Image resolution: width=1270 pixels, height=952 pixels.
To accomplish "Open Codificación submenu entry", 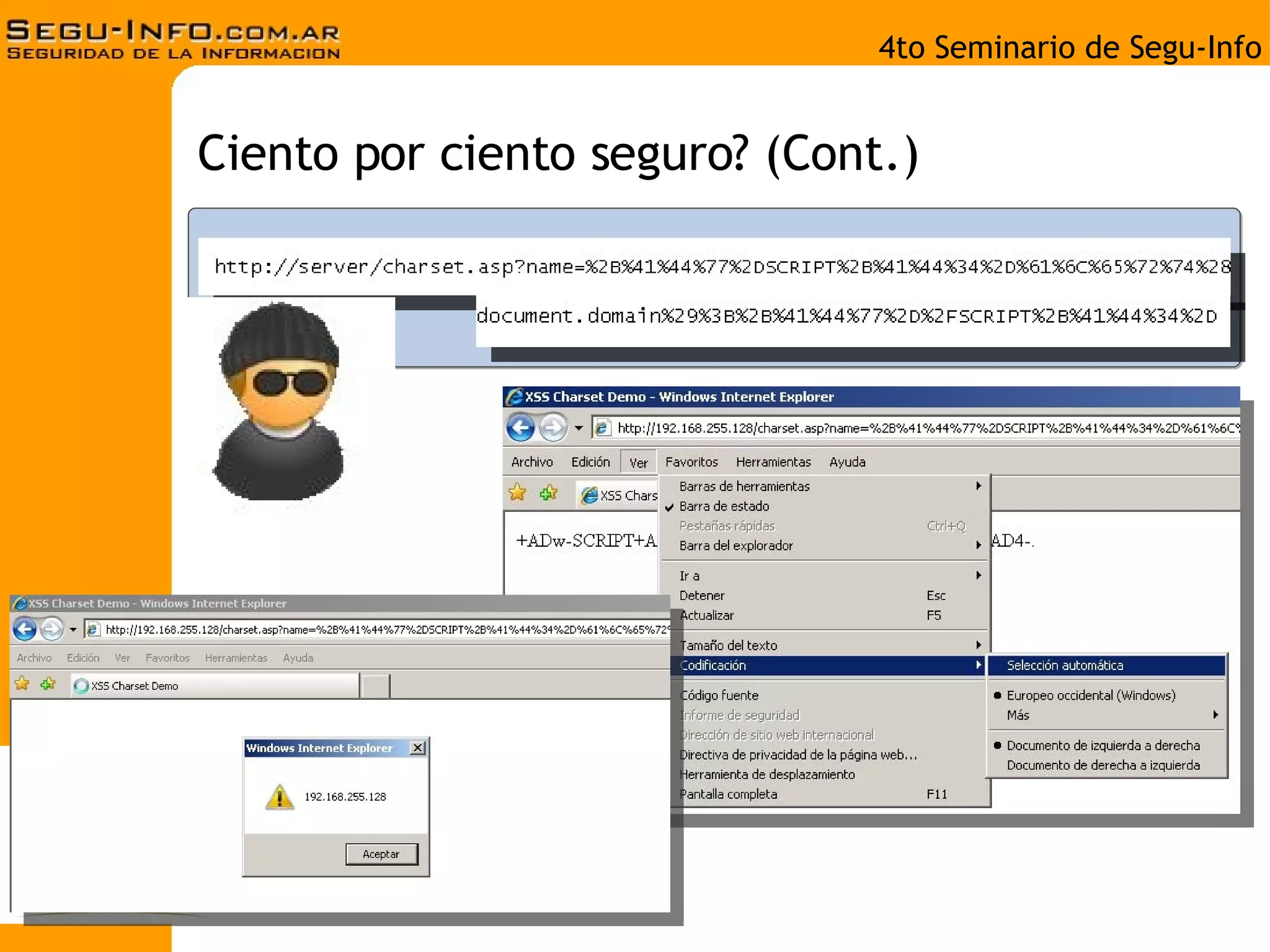I will [829, 665].
